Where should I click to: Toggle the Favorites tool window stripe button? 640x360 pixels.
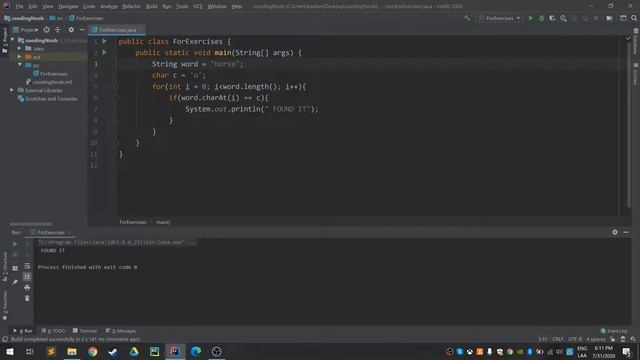(x=5, y=305)
